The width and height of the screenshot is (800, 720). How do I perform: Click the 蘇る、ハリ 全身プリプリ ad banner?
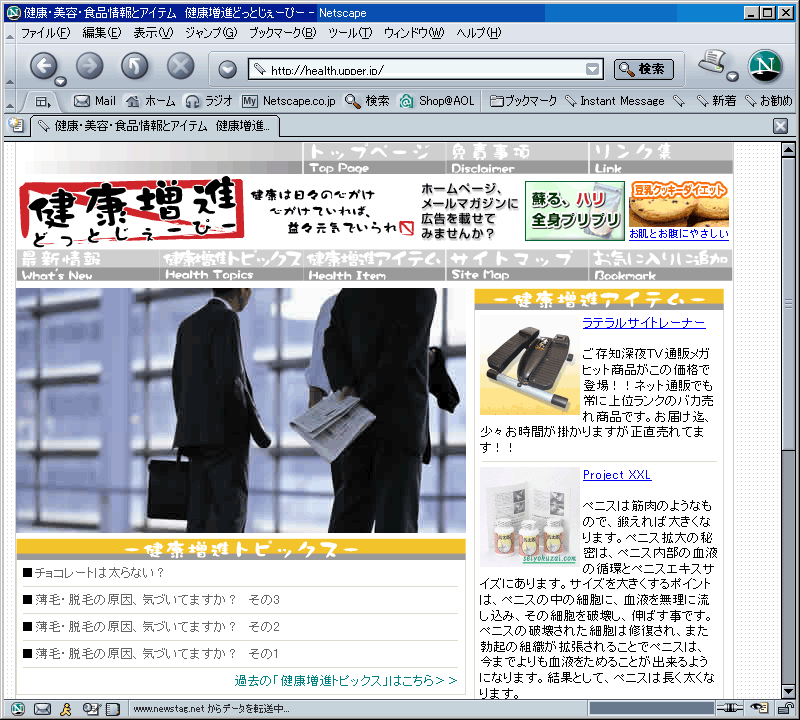[x=574, y=211]
